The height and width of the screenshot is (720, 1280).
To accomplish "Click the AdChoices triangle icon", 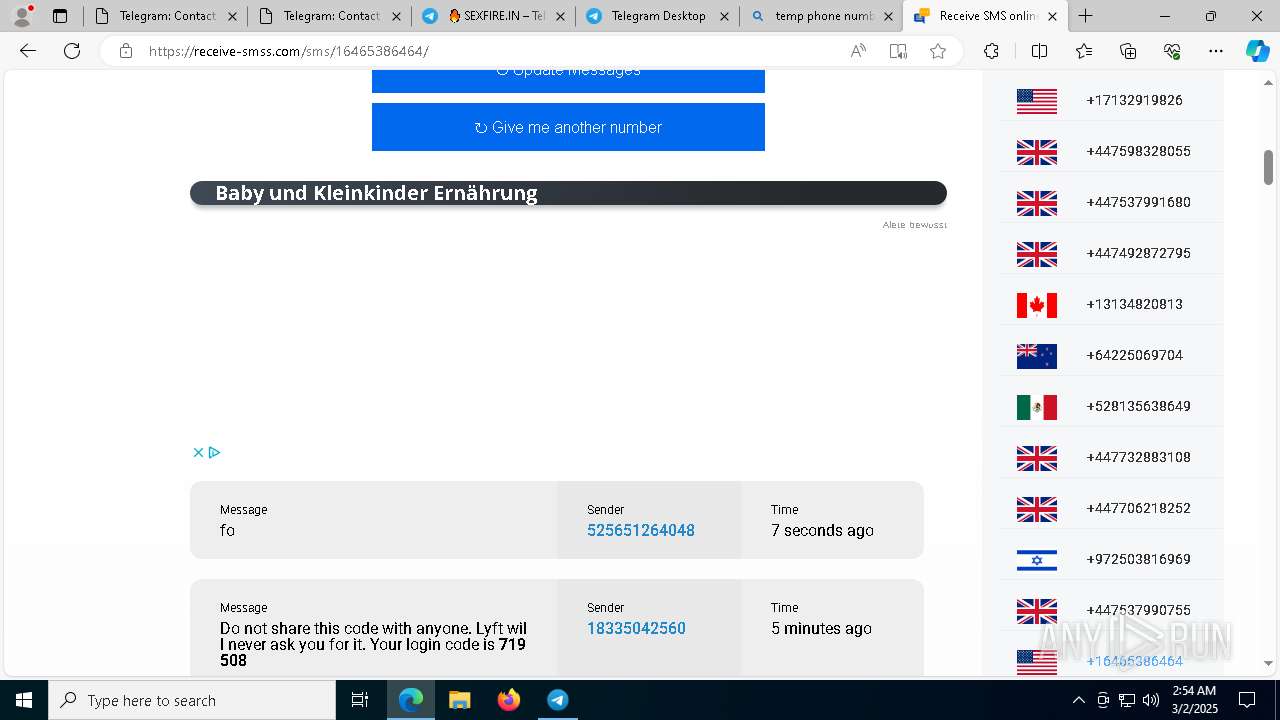I will [x=214, y=452].
